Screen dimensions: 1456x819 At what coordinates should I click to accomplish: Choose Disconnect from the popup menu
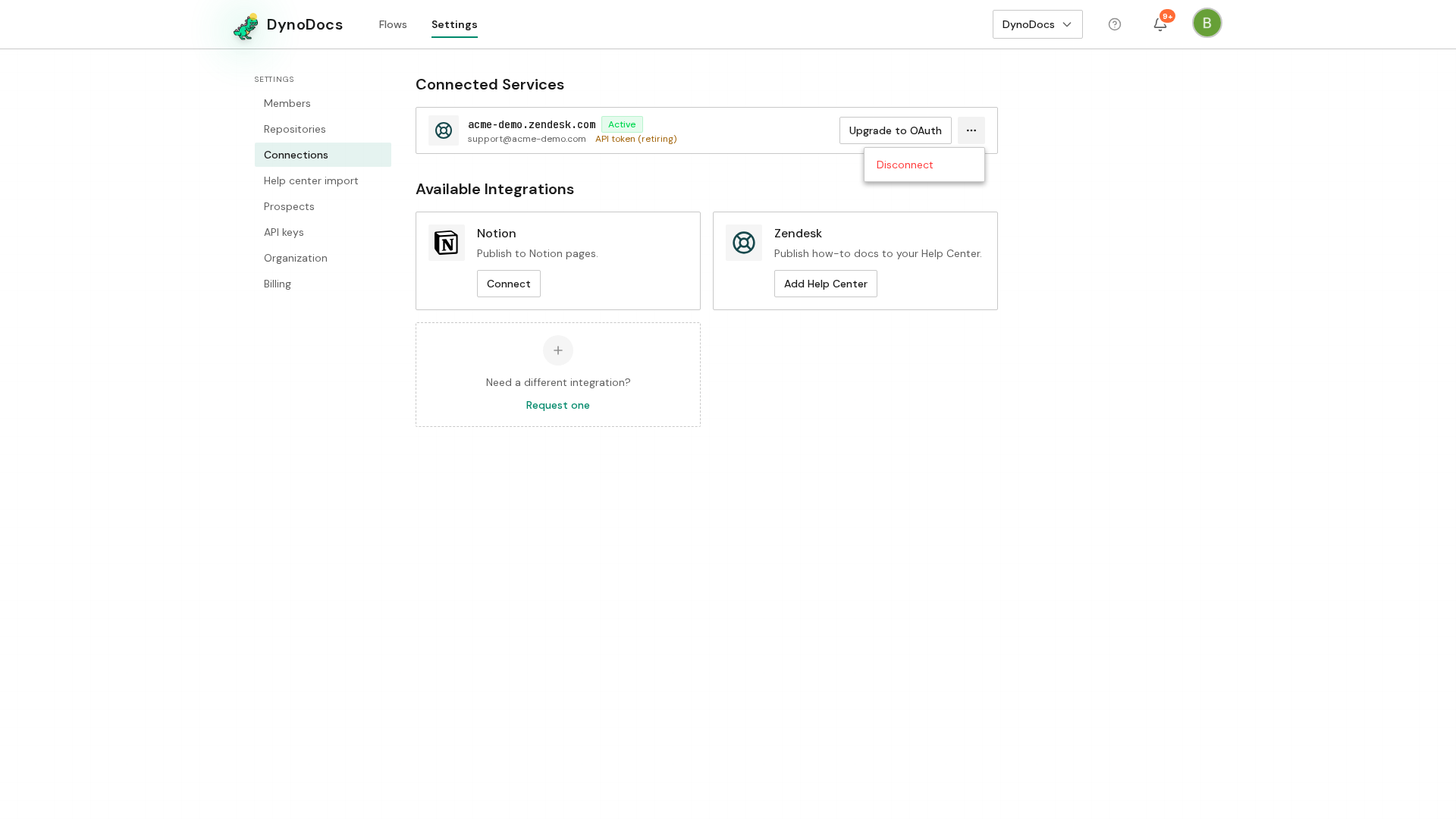click(924, 165)
